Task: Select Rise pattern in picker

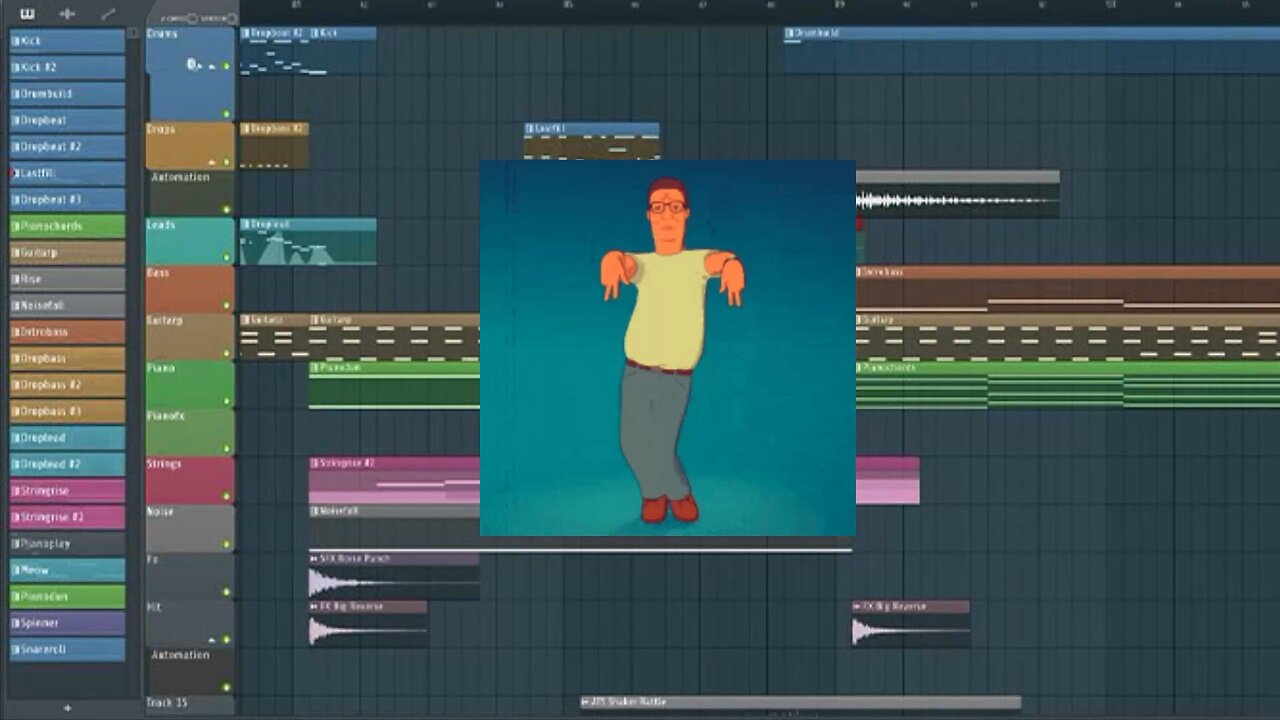Action: 67,279
